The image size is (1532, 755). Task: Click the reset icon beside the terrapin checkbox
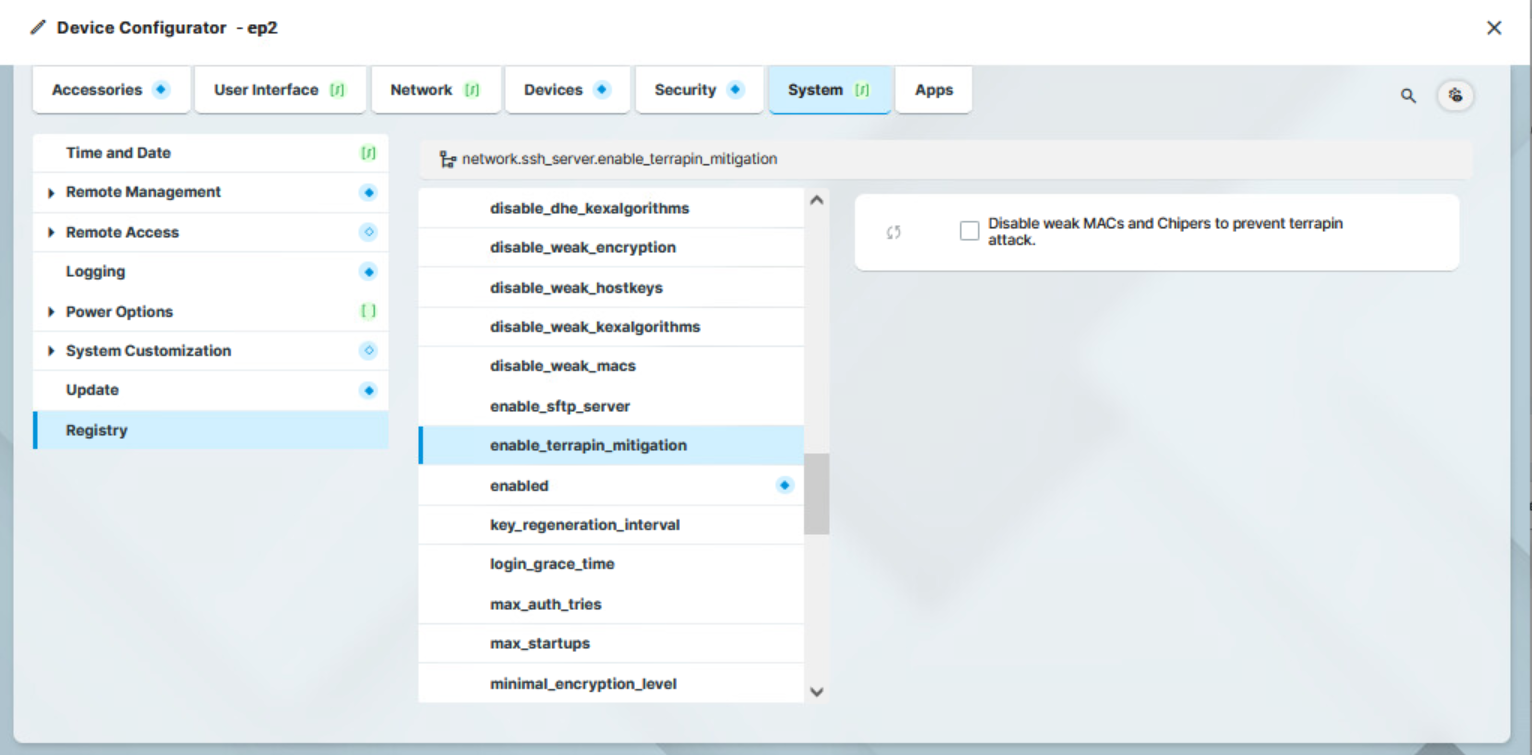(x=893, y=231)
